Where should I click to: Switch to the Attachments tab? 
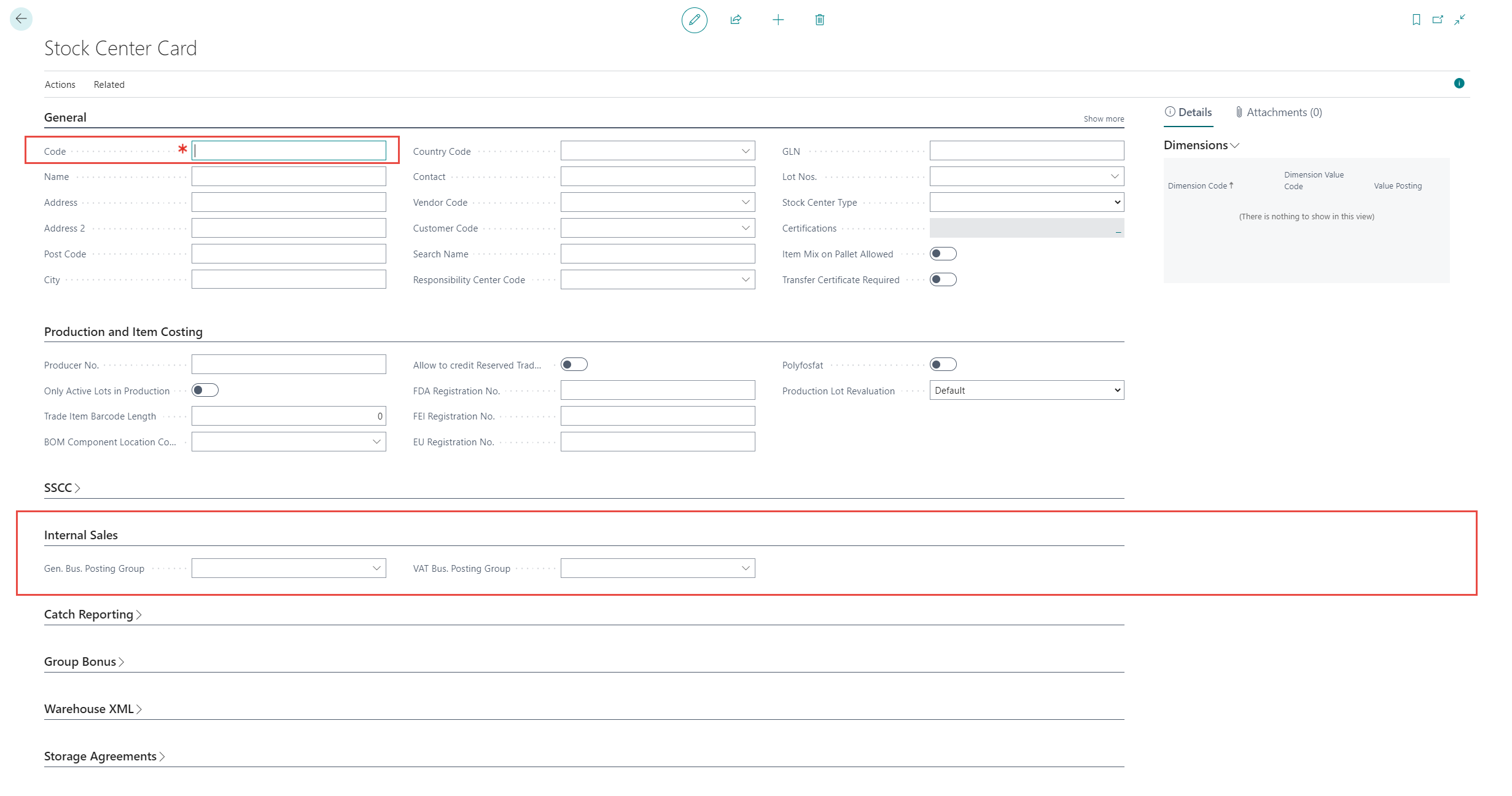click(1279, 112)
